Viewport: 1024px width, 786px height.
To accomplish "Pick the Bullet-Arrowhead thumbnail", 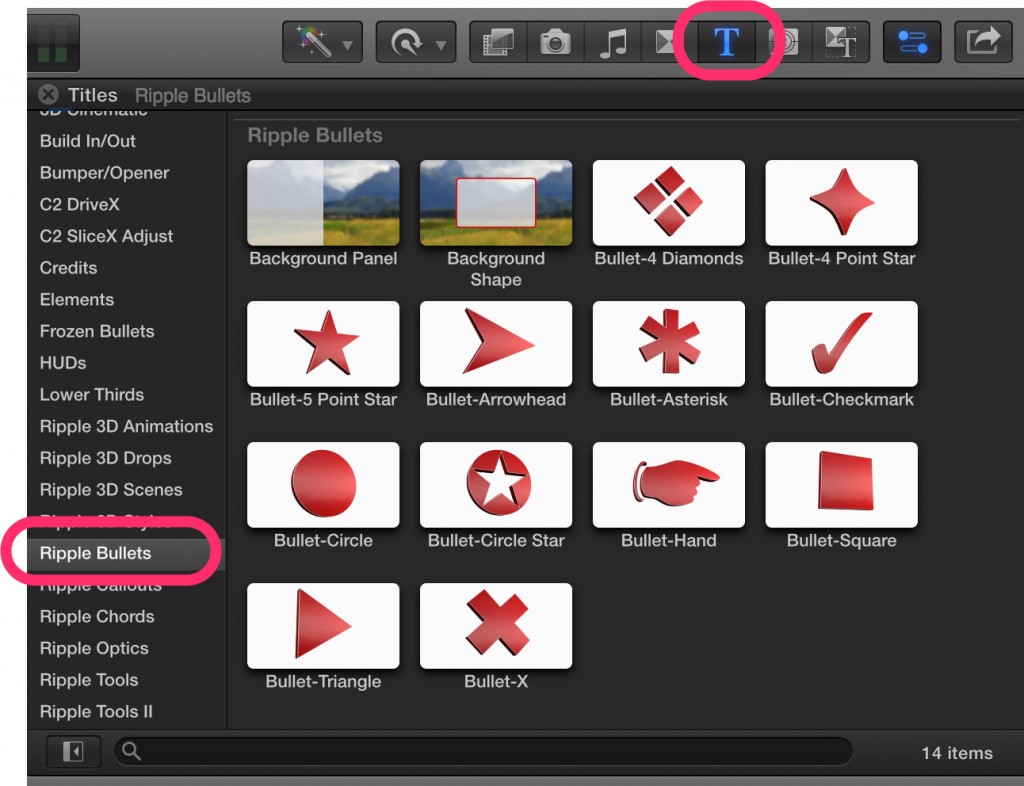I will (496, 344).
